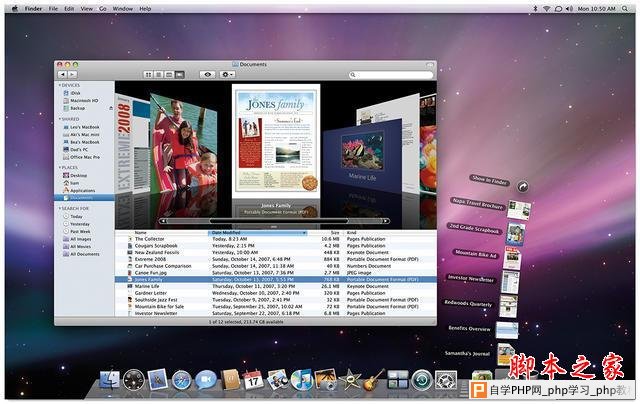Open Redwoods Quarterly from the stack
Image resolution: width=640 pixels, height=404 pixels.
508,306
